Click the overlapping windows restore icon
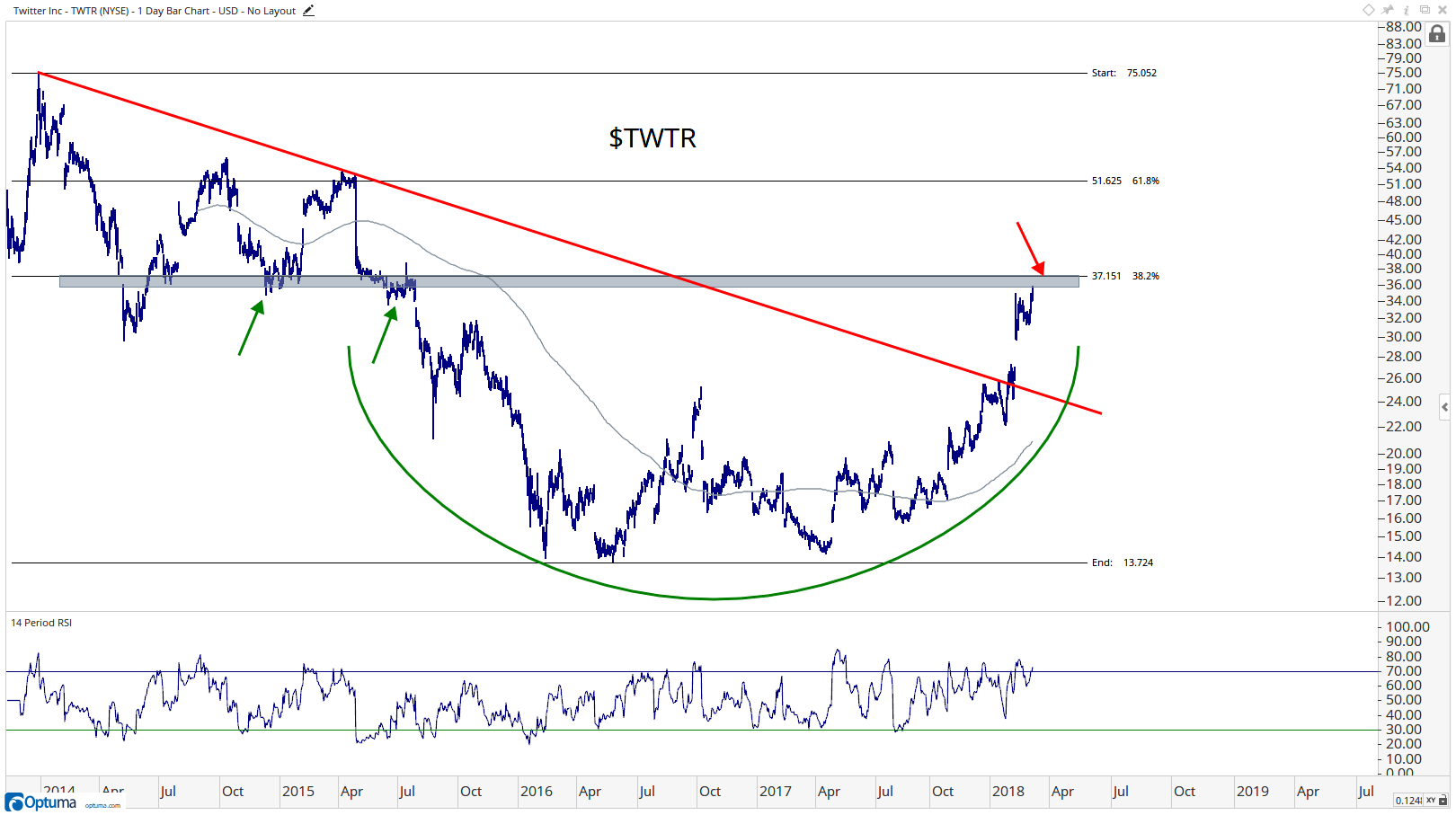The width and height of the screenshot is (1456, 815). click(x=1425, y=10)
